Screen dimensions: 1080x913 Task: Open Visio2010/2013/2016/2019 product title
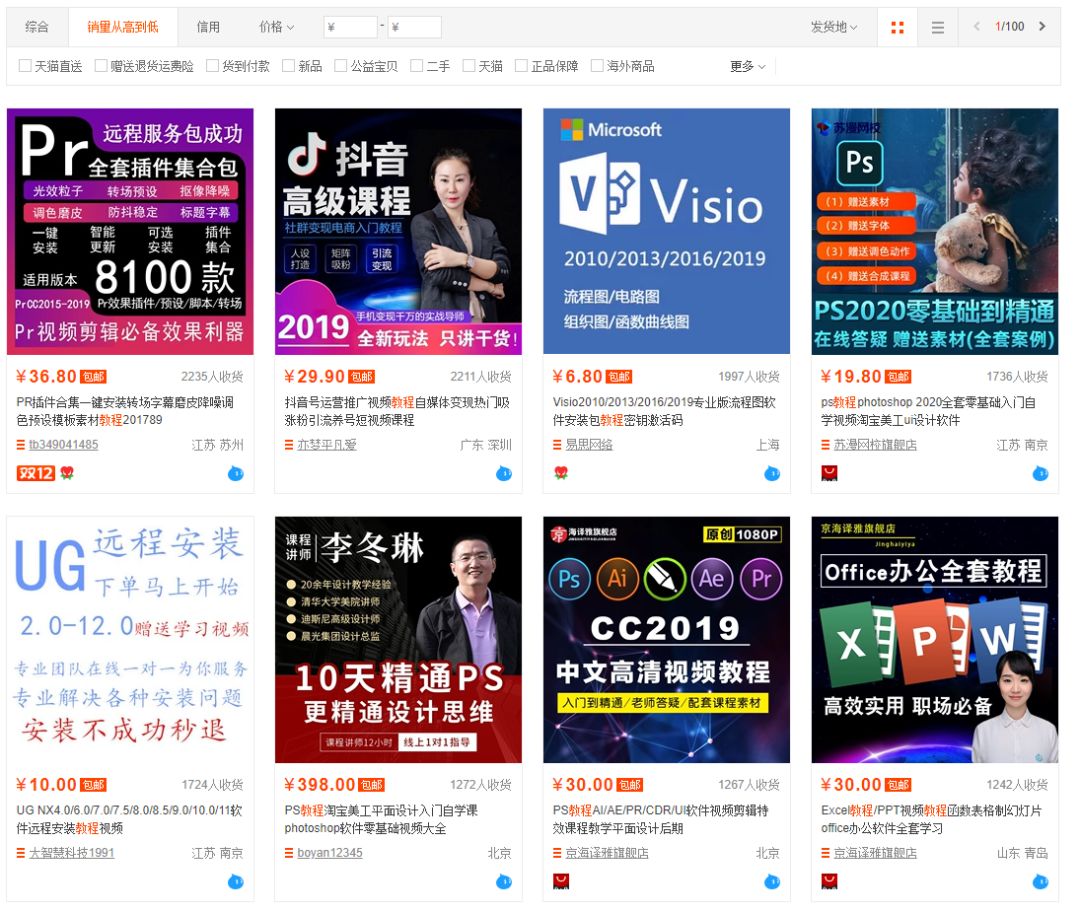pos(664,411)
